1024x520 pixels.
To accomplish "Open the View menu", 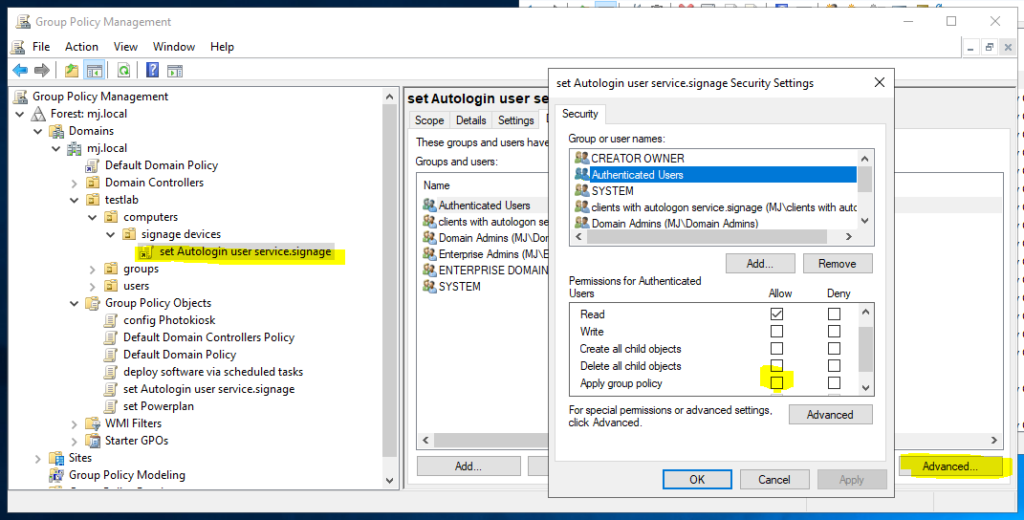I will coord(125,46).
